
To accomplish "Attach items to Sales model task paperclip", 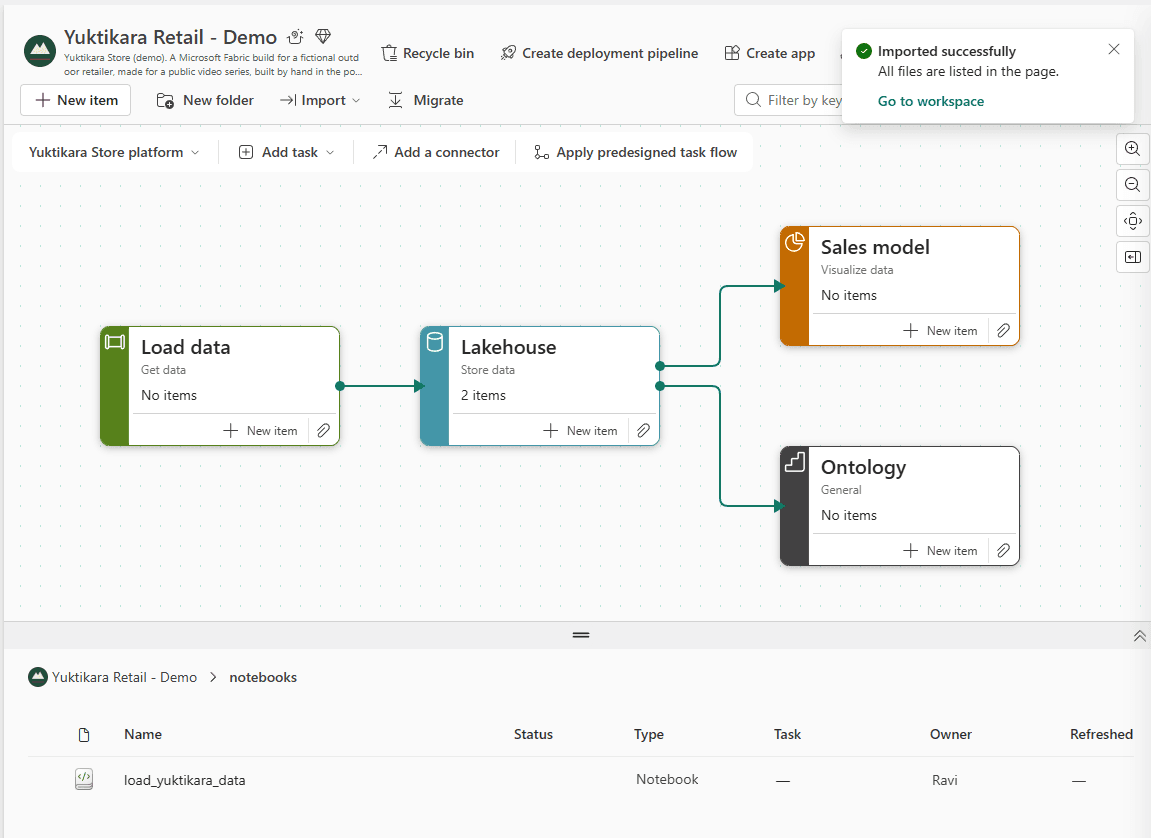I will [1003, 331].
